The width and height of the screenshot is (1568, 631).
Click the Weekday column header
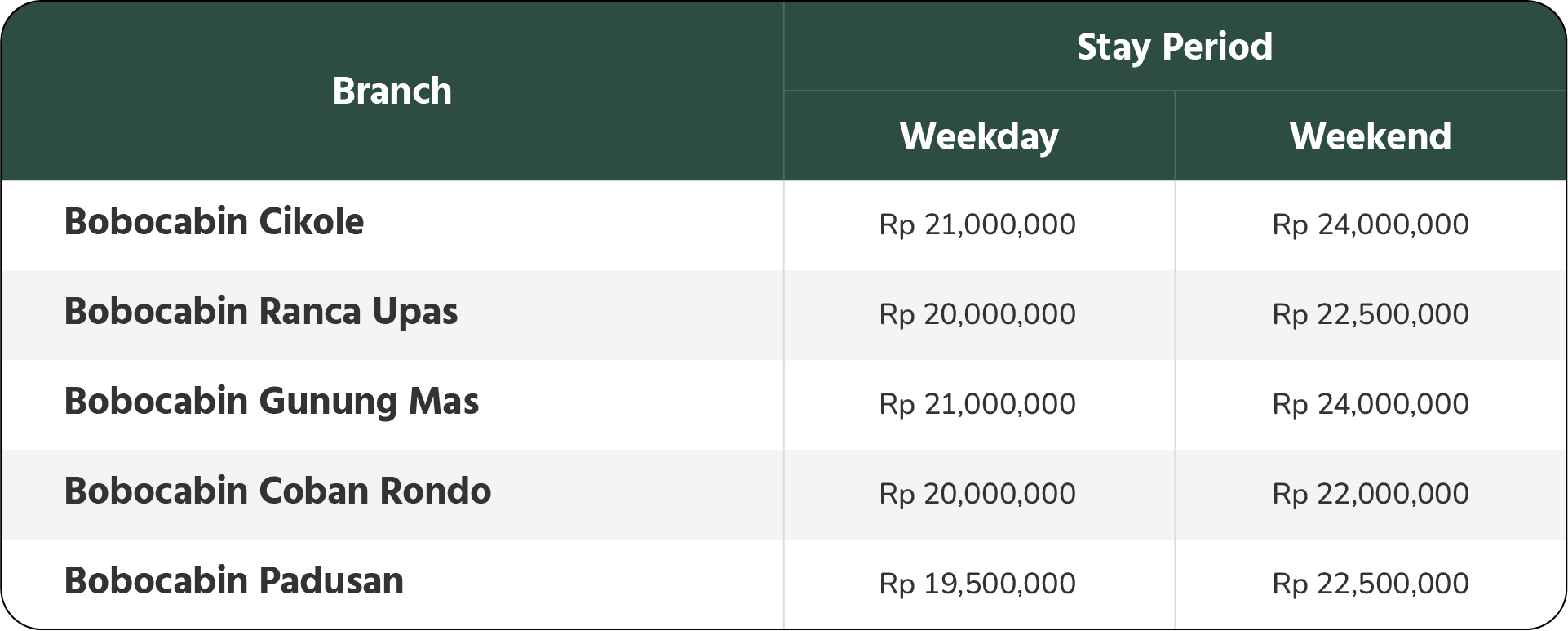click(x=979, y=136)
